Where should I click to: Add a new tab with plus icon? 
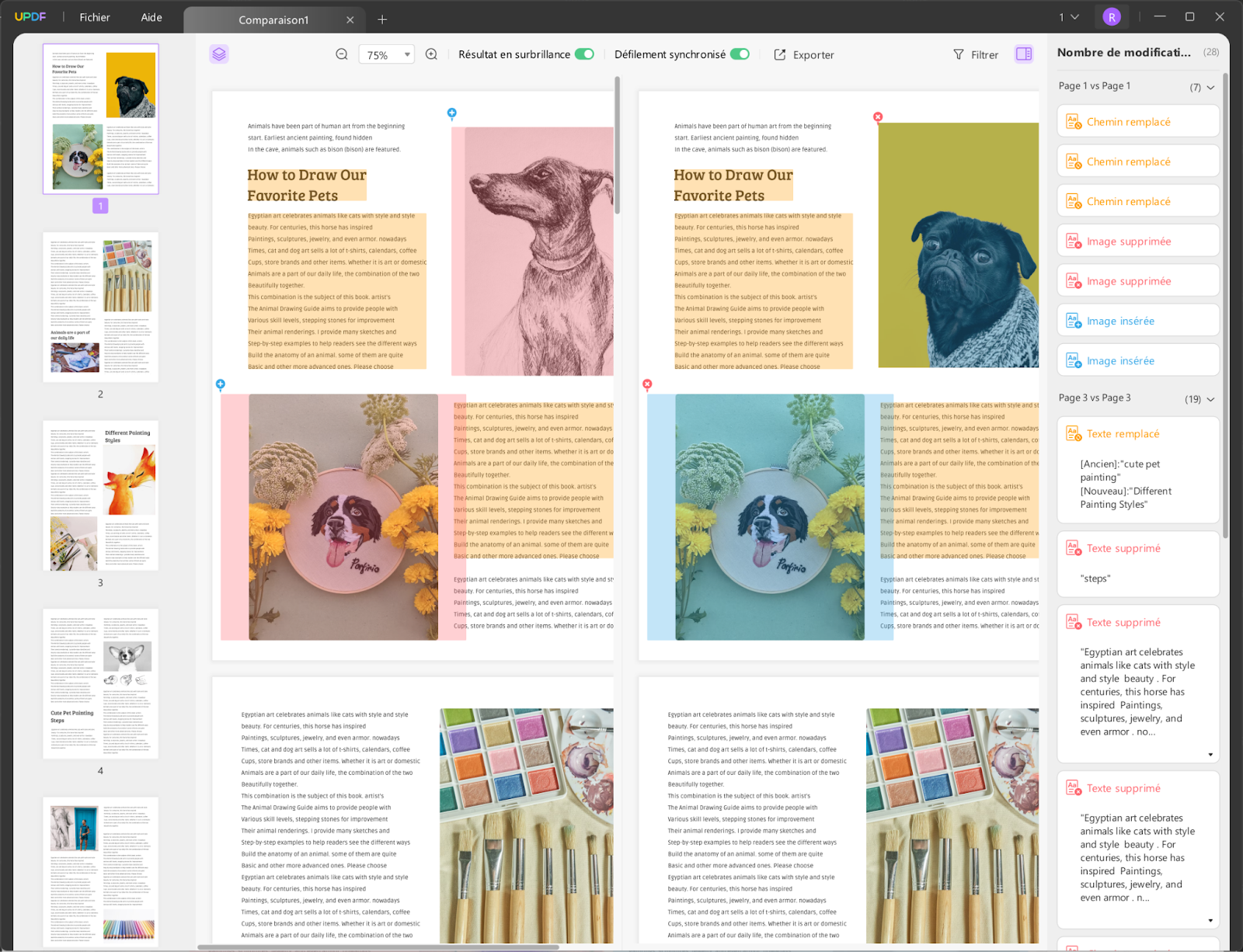pyautogui.click(x=382, y=19)
